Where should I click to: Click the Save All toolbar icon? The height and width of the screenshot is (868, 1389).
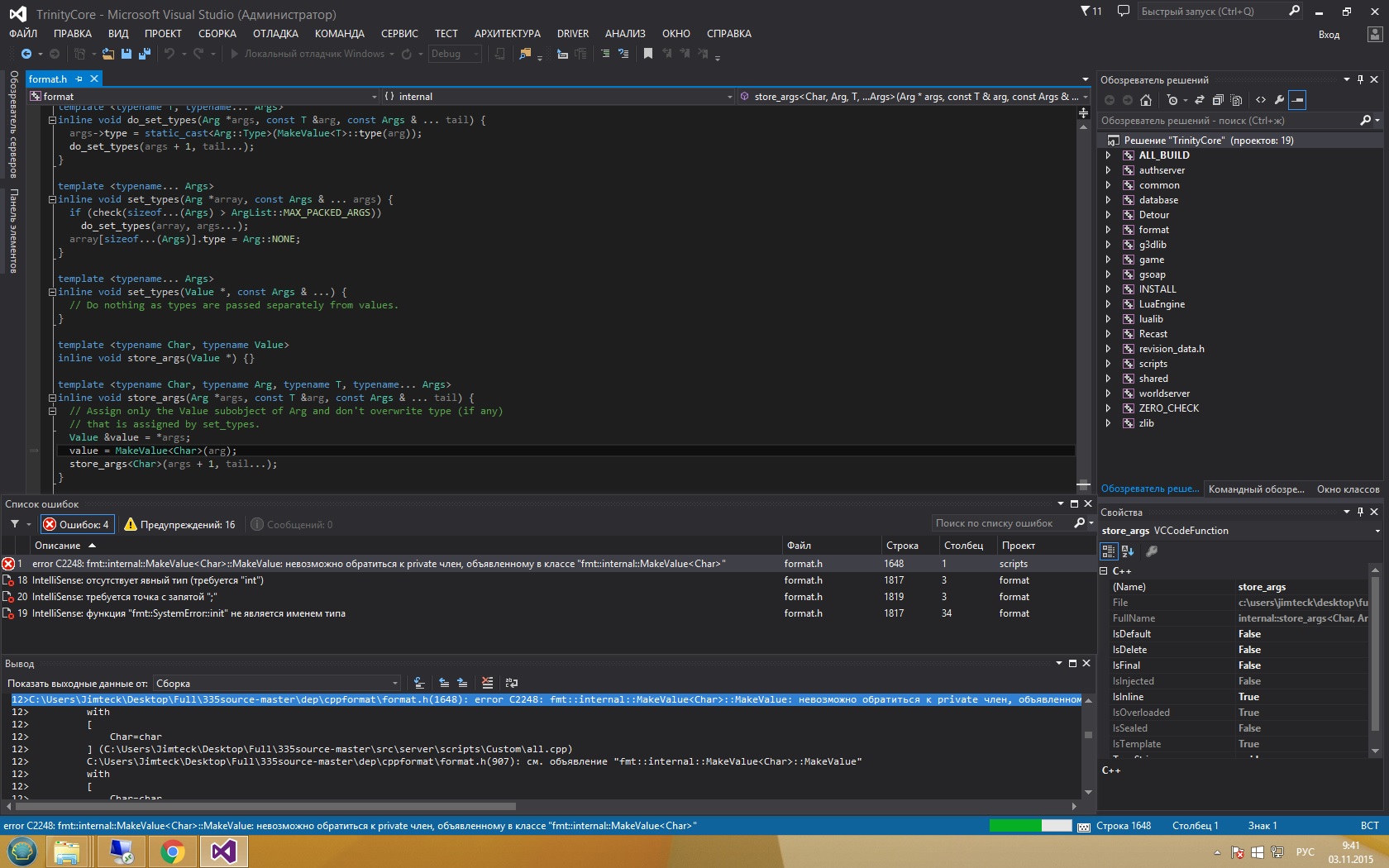pyautogui.click(x=144, y=54)
